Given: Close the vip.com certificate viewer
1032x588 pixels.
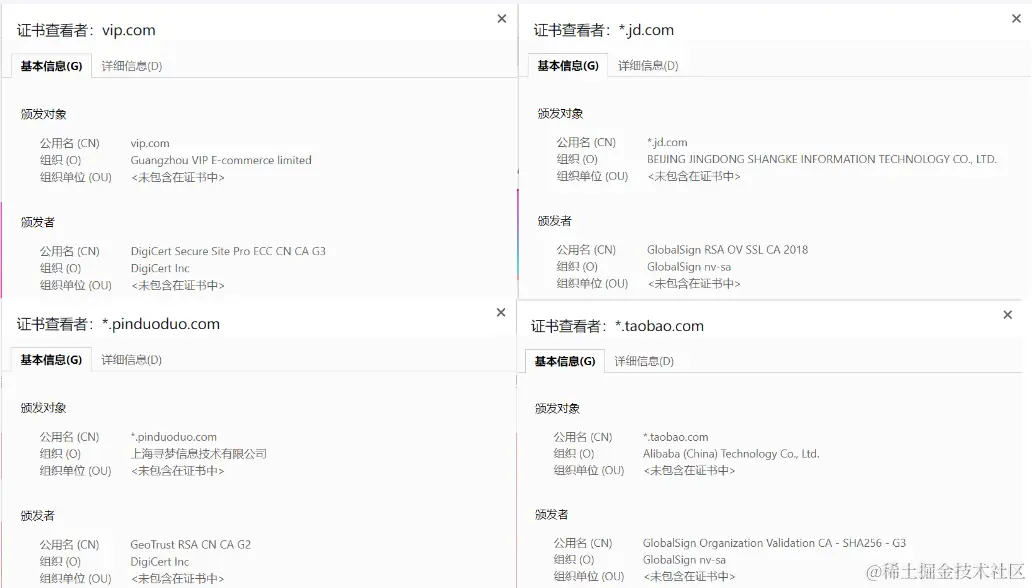Looking at the screenshot, I should click(502, 18).
